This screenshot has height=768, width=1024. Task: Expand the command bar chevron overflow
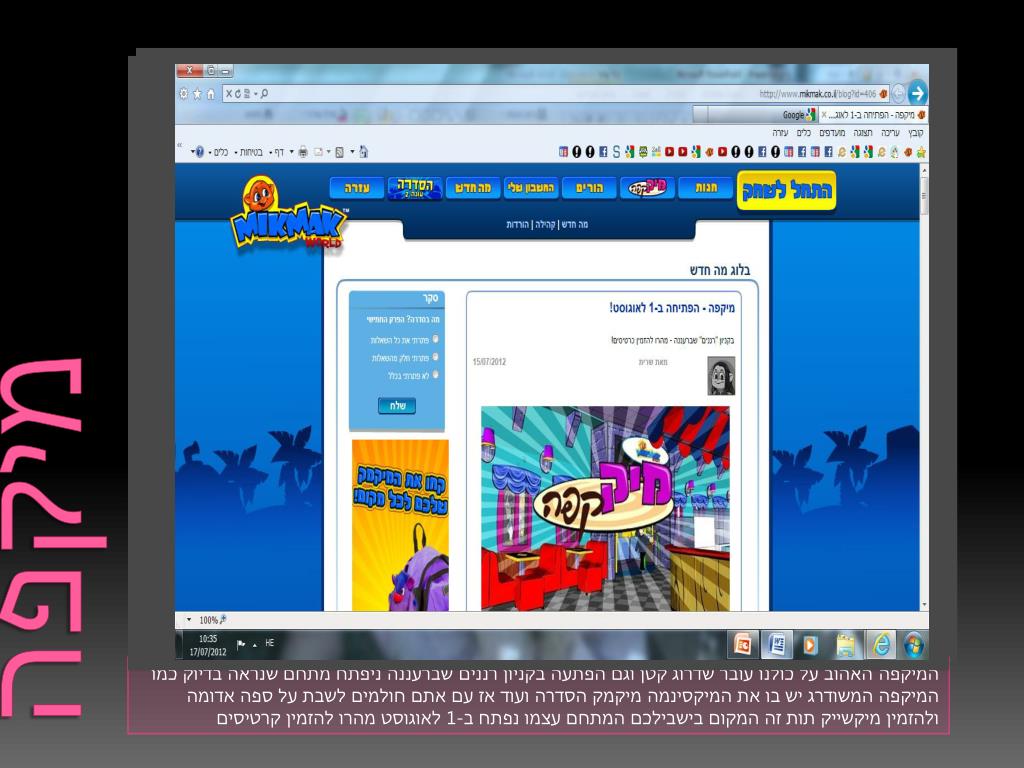(180, 145)
